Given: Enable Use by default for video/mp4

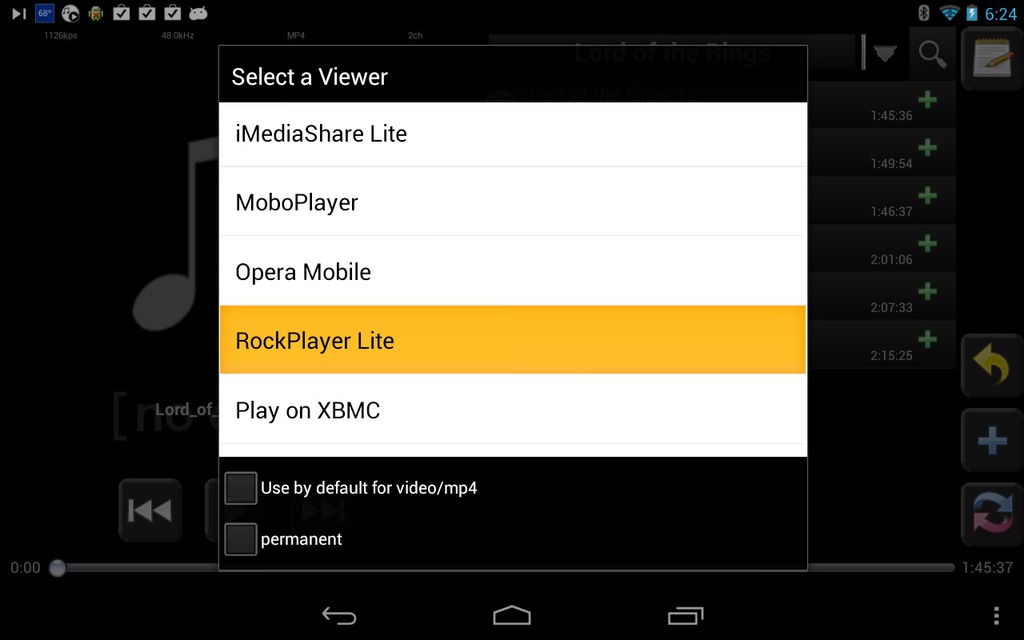Looking at the screenshot, I should click(x=240, y=488).
